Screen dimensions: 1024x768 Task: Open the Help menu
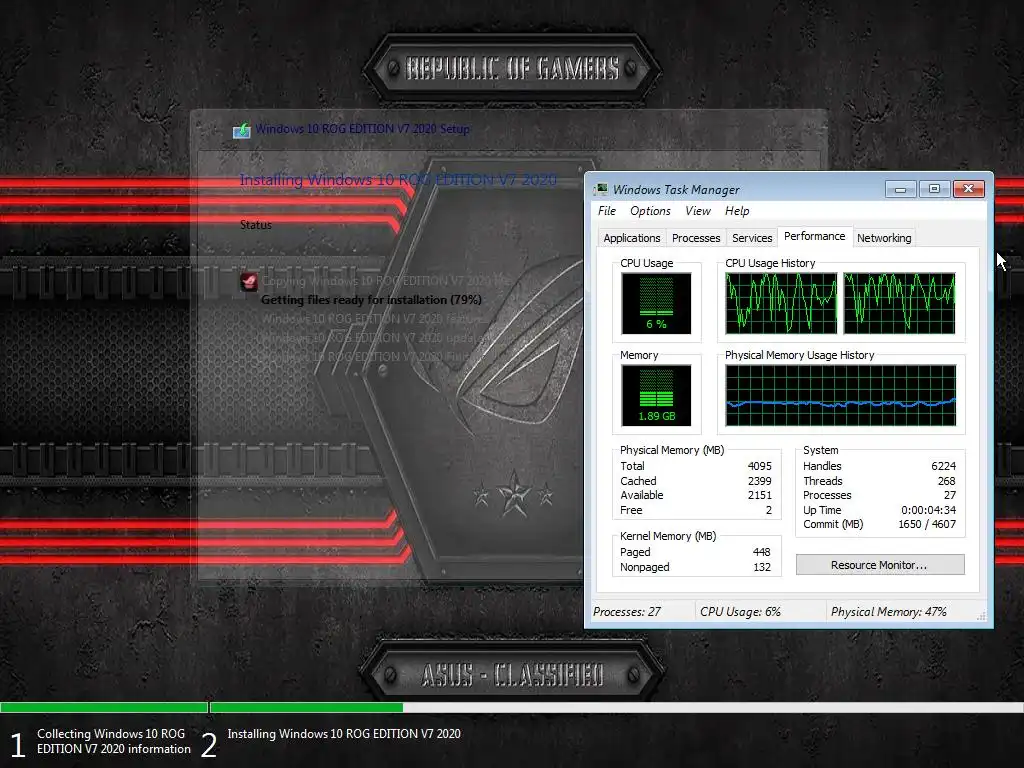tap(737, 211)
